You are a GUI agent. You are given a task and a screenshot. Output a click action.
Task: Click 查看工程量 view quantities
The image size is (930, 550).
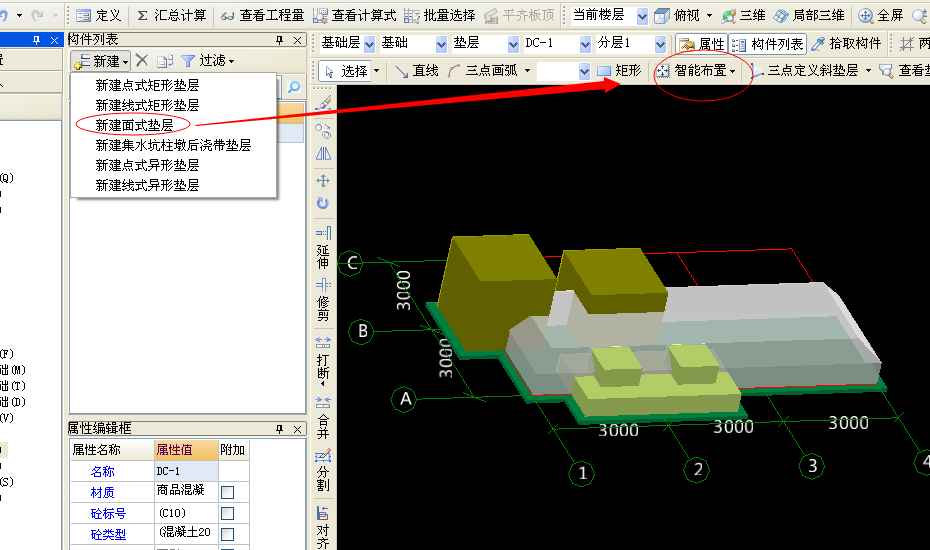pyautogui.click(x=262, y=15)
